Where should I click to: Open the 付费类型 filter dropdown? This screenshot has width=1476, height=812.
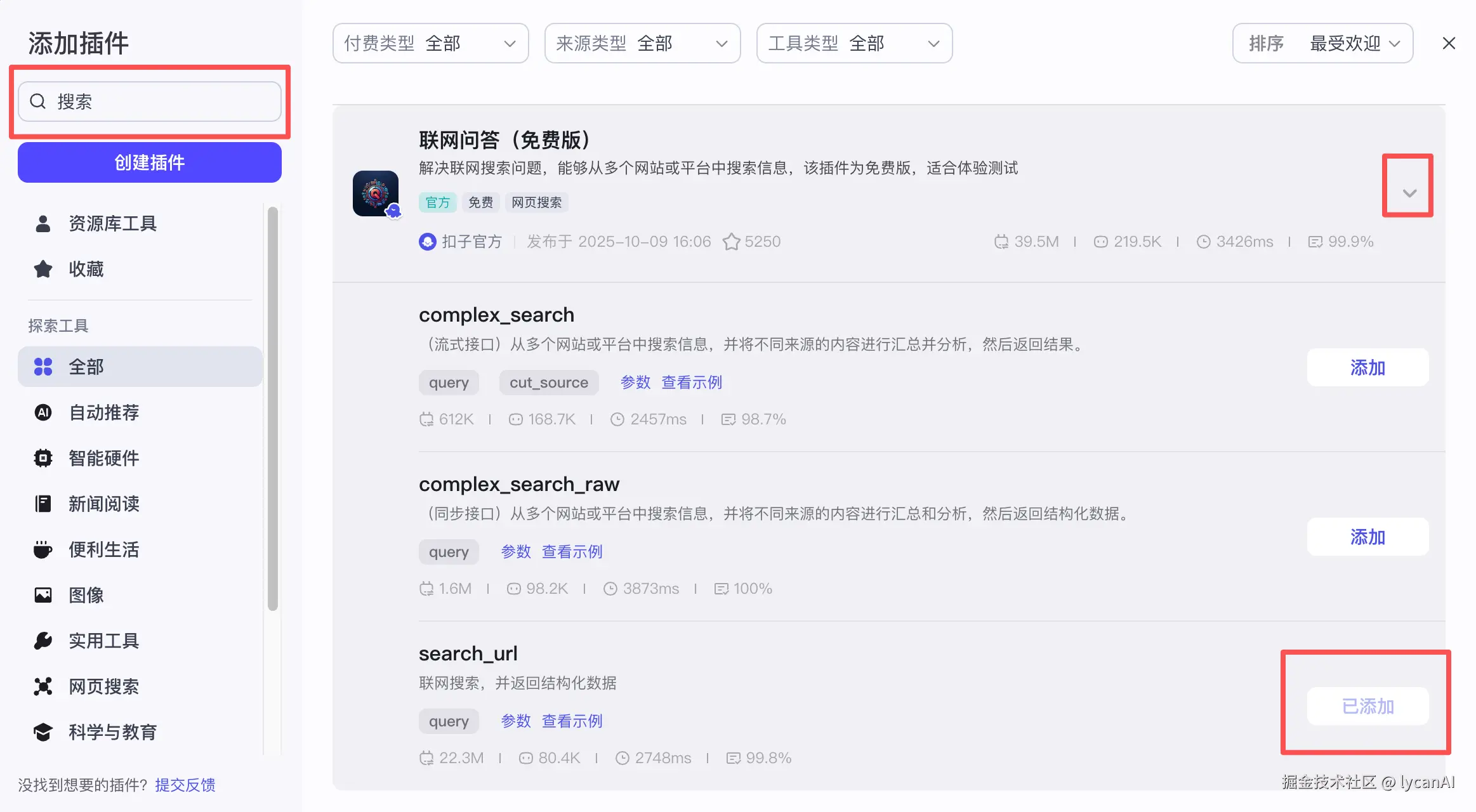pyautogui.click(x=430, y=43)
